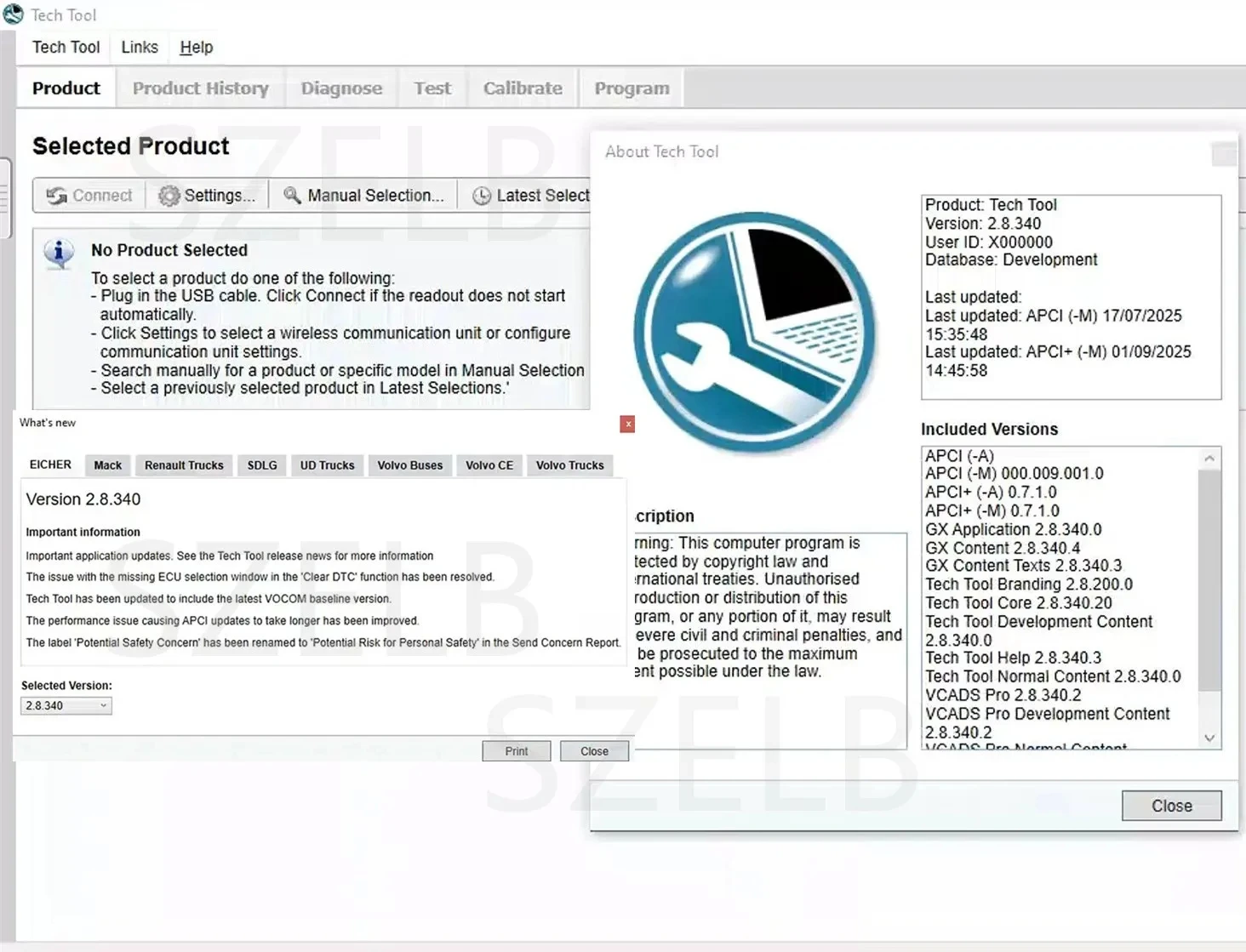The image size is (1246, 952).
Task: Select 'GX Application 2.8.340.0' row
Action: point(1013,530)
